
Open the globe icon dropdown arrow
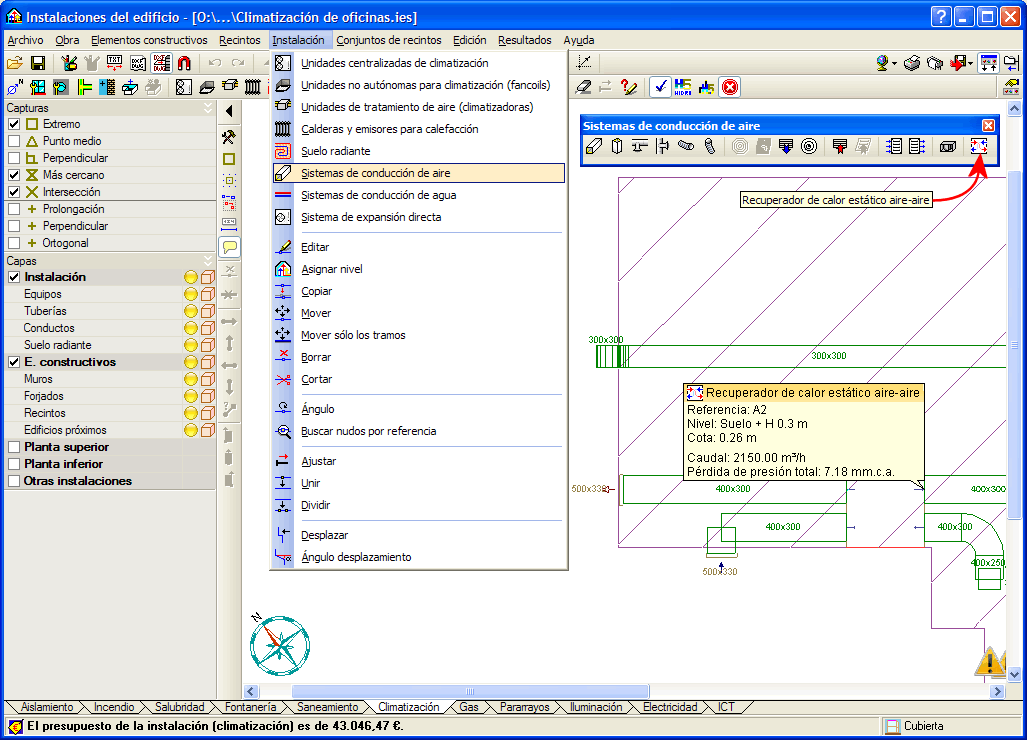[894, 63]
